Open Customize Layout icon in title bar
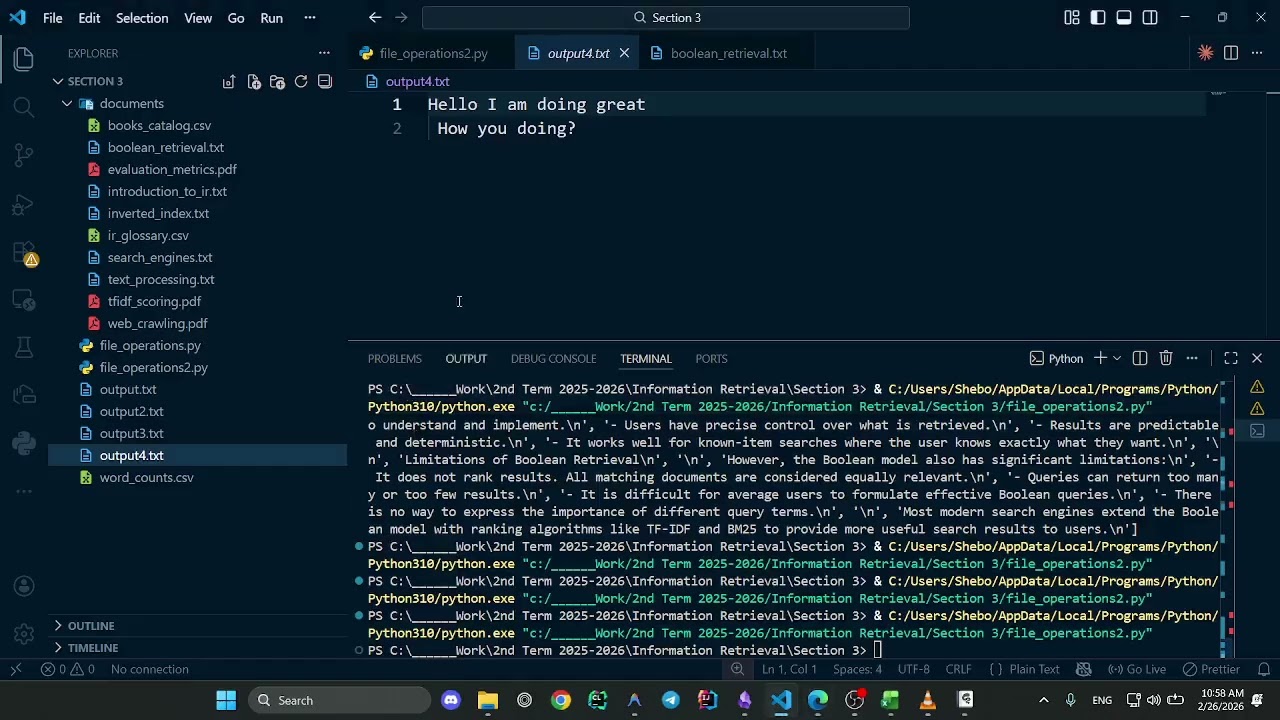Viewport: 1280px width, 720px height. coord(1072,18)
